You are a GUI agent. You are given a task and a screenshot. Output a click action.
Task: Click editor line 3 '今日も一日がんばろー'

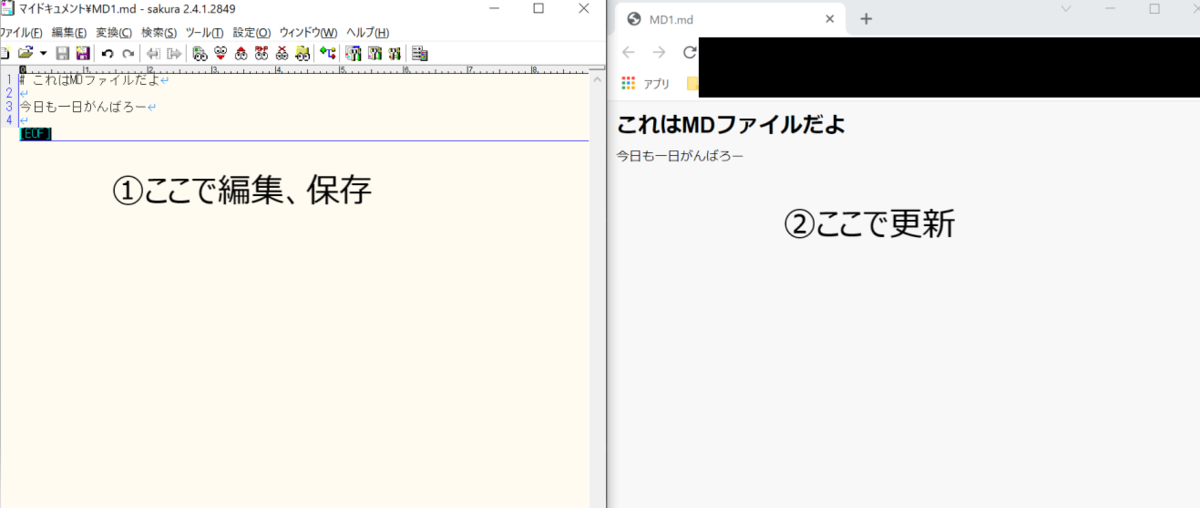pyautogui.click(x=83, y=106)
